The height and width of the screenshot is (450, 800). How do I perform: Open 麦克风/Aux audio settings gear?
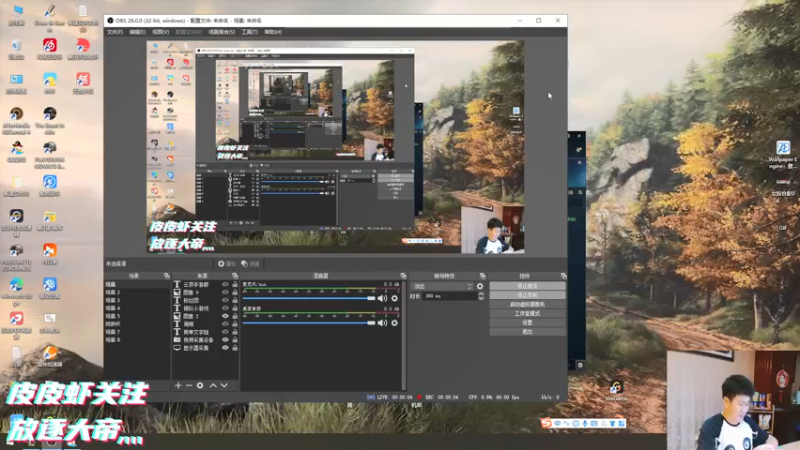coord(394,298)
